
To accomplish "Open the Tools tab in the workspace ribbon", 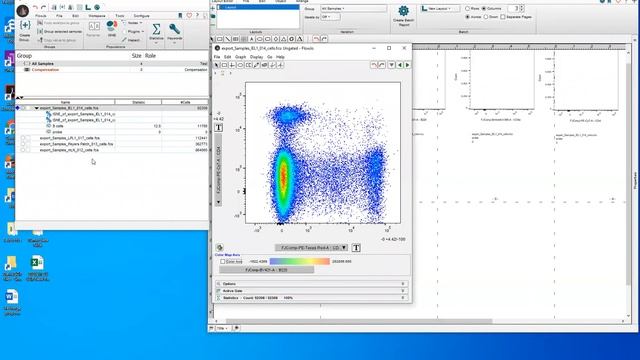I will coord(120,16).
